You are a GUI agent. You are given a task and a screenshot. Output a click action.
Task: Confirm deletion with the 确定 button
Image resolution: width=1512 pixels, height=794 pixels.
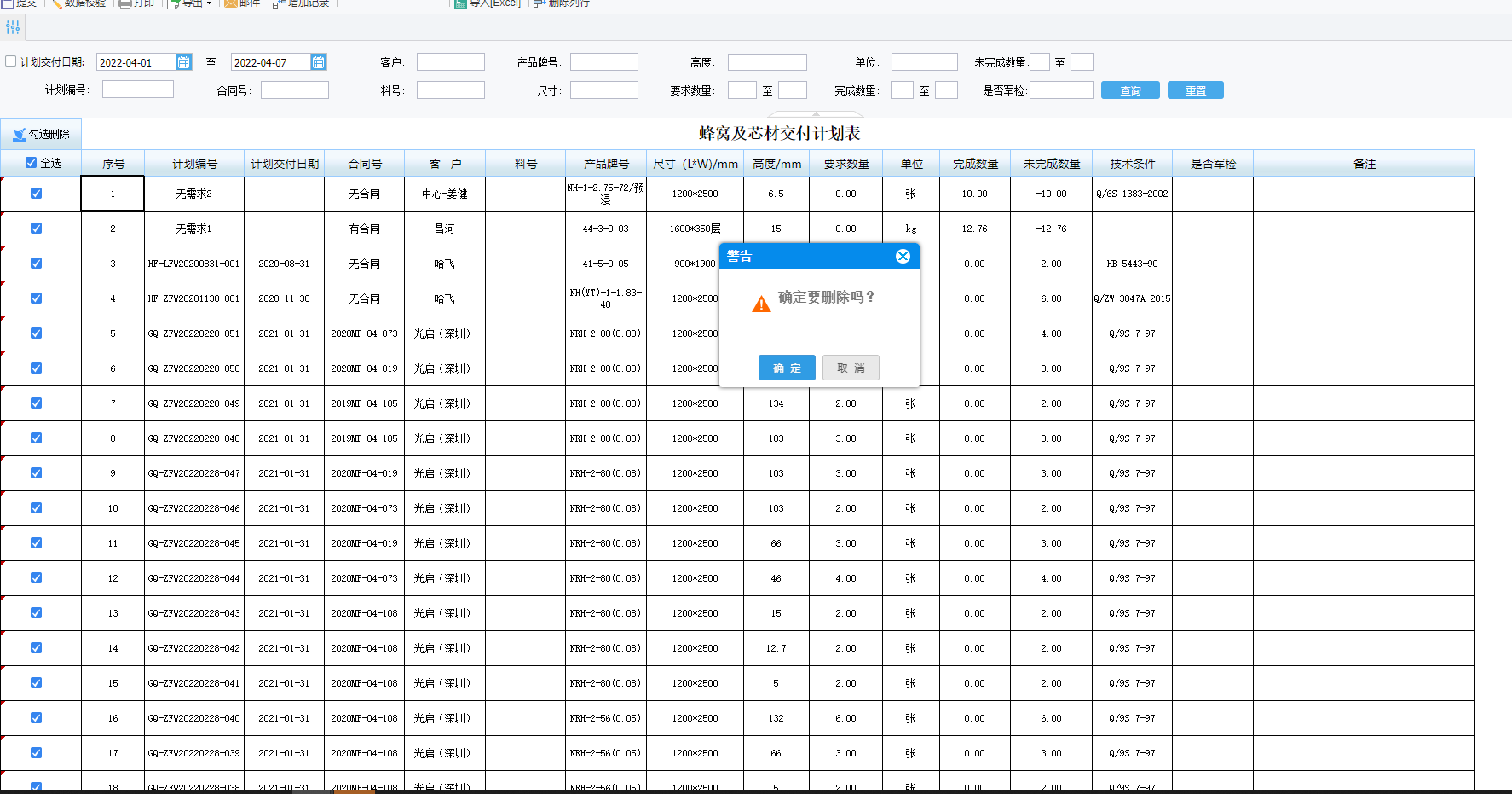click(787, 368)
